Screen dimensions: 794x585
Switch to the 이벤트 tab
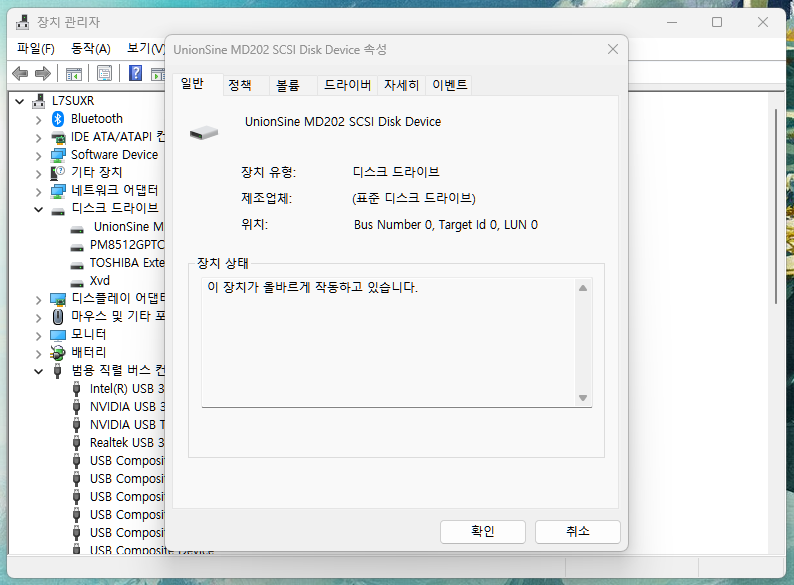pyautogui.click(x=450, y=85)
